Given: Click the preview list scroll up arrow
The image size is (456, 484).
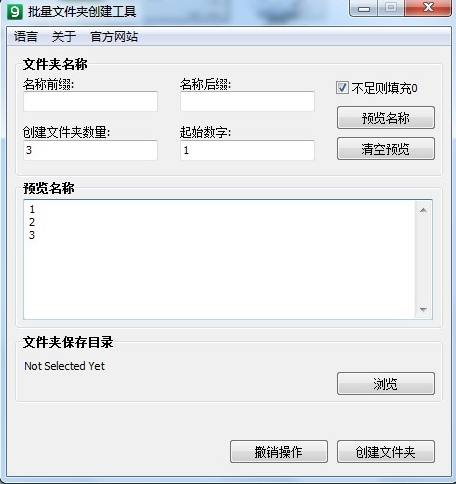Looking at the screenshot, I should (x=423, y=210).
